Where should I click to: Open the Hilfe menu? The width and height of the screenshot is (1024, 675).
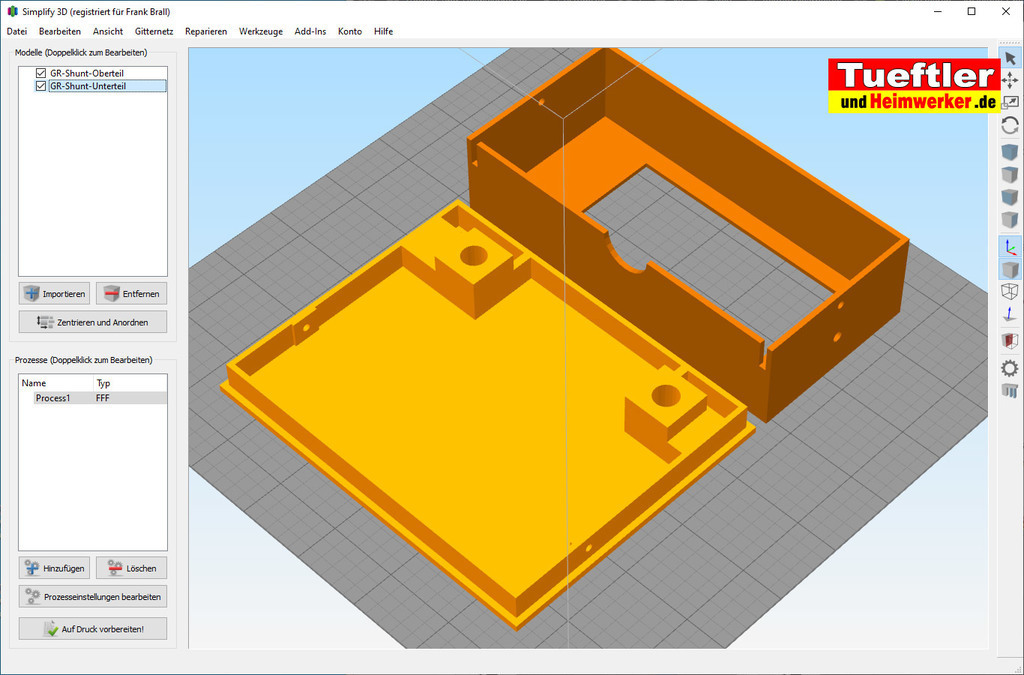[383, 31]
